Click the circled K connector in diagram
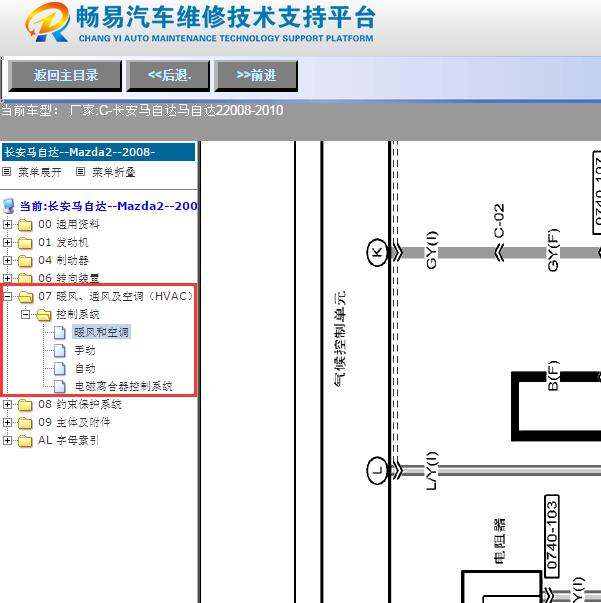The image size is (601, 603). click(x=377, y=253)
